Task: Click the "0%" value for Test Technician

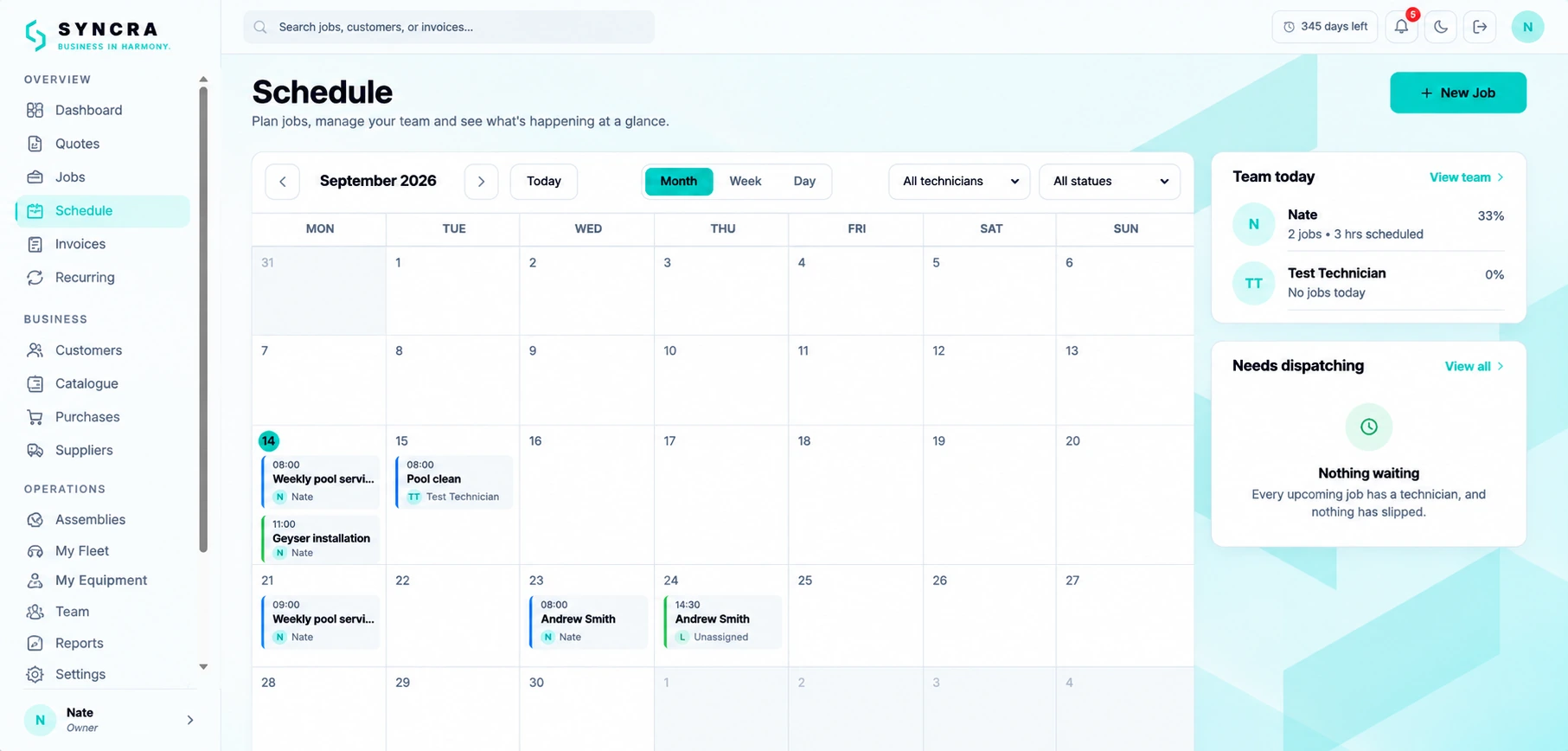Action: point(1494,275)
